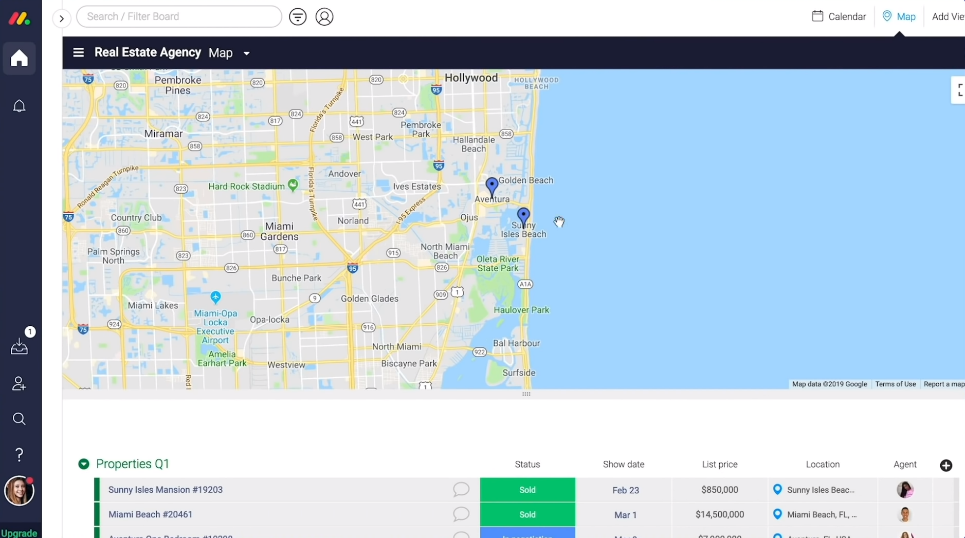The width and height of the screenshot is (965, 538).
Task: Open the monday.com logo home
Action: pos(19,18)
